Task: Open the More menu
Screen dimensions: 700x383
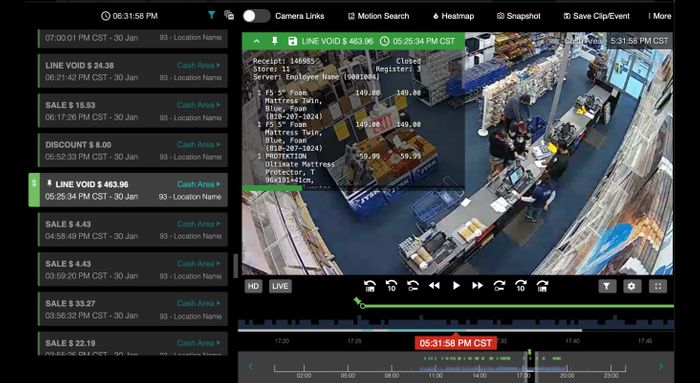Action: (x=659, y=16)
